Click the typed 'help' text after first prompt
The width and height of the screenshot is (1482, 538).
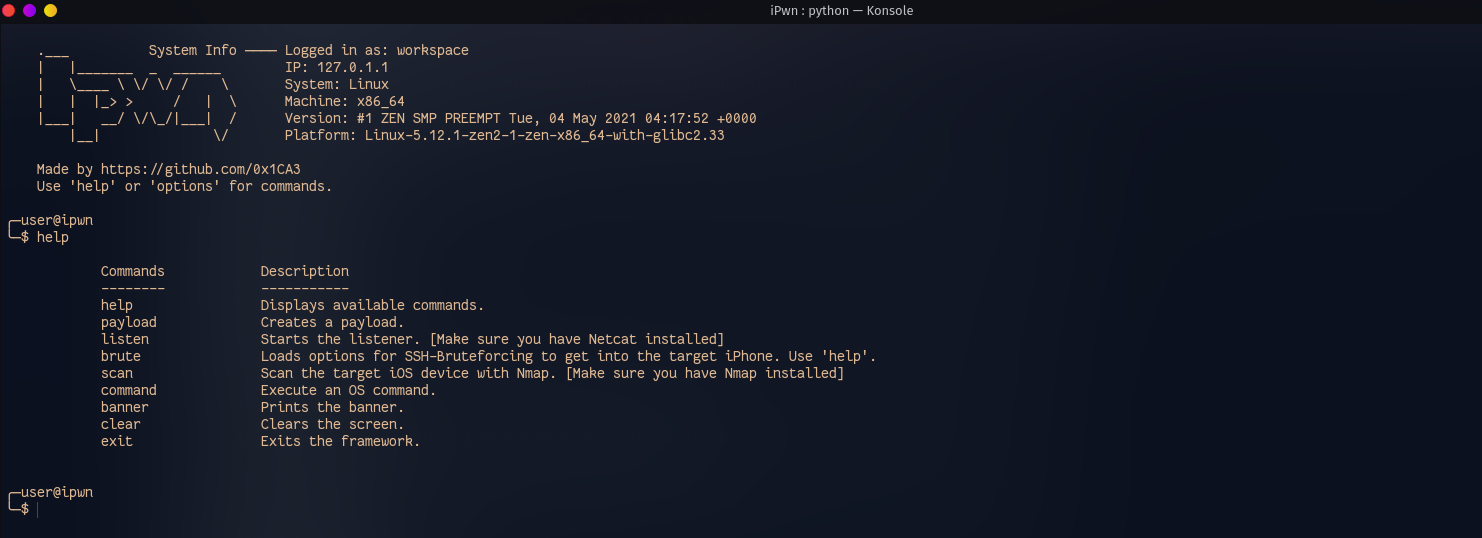tap(53, 237)
